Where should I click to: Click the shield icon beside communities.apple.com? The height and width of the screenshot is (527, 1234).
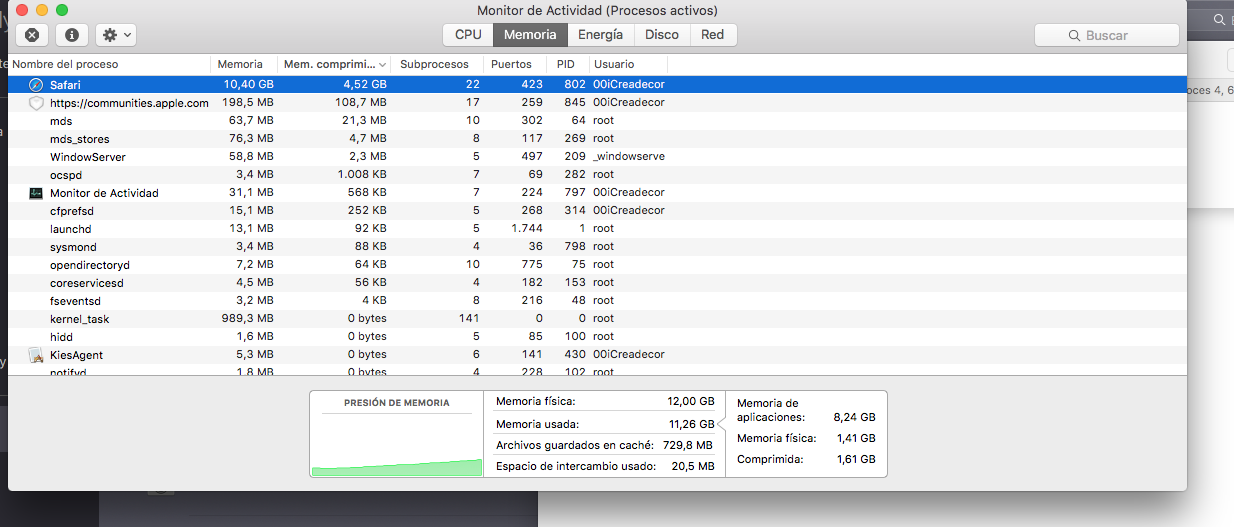[36, 103]
